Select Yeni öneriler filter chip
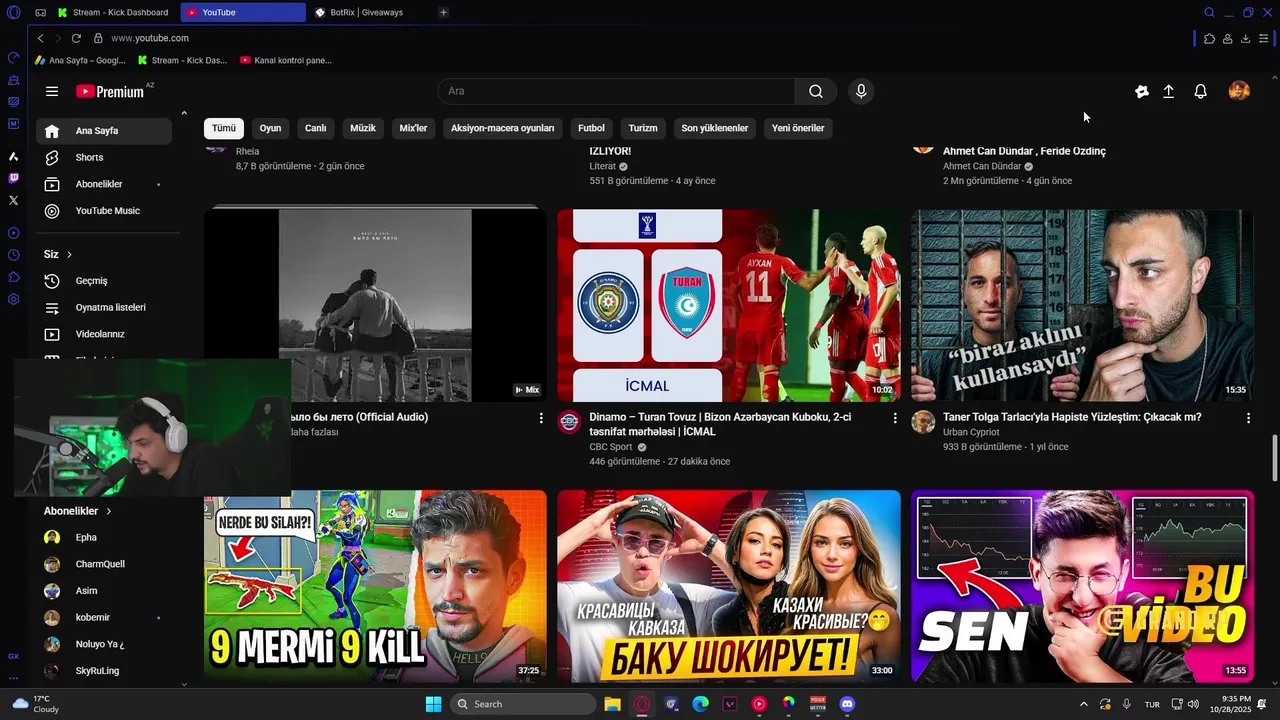This screenshot has height=720, width=1280. point(798,128)
